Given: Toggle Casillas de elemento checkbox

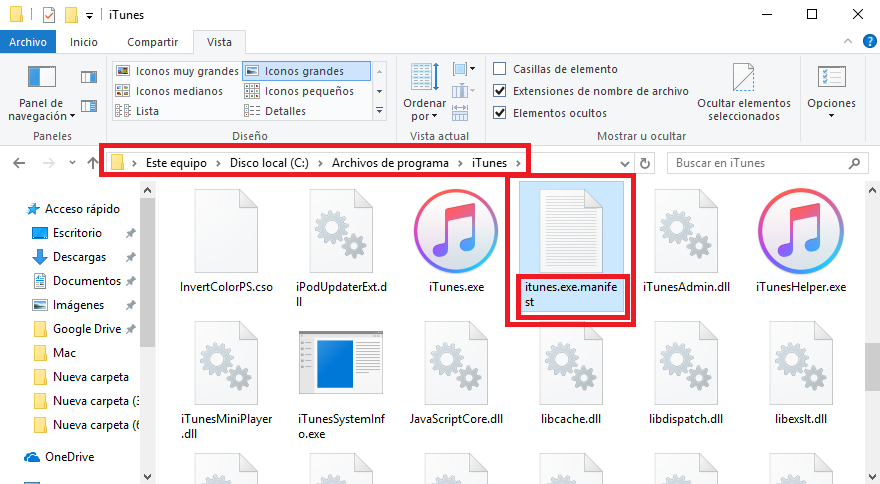Looking at the screenshot, I should (499, 69).
